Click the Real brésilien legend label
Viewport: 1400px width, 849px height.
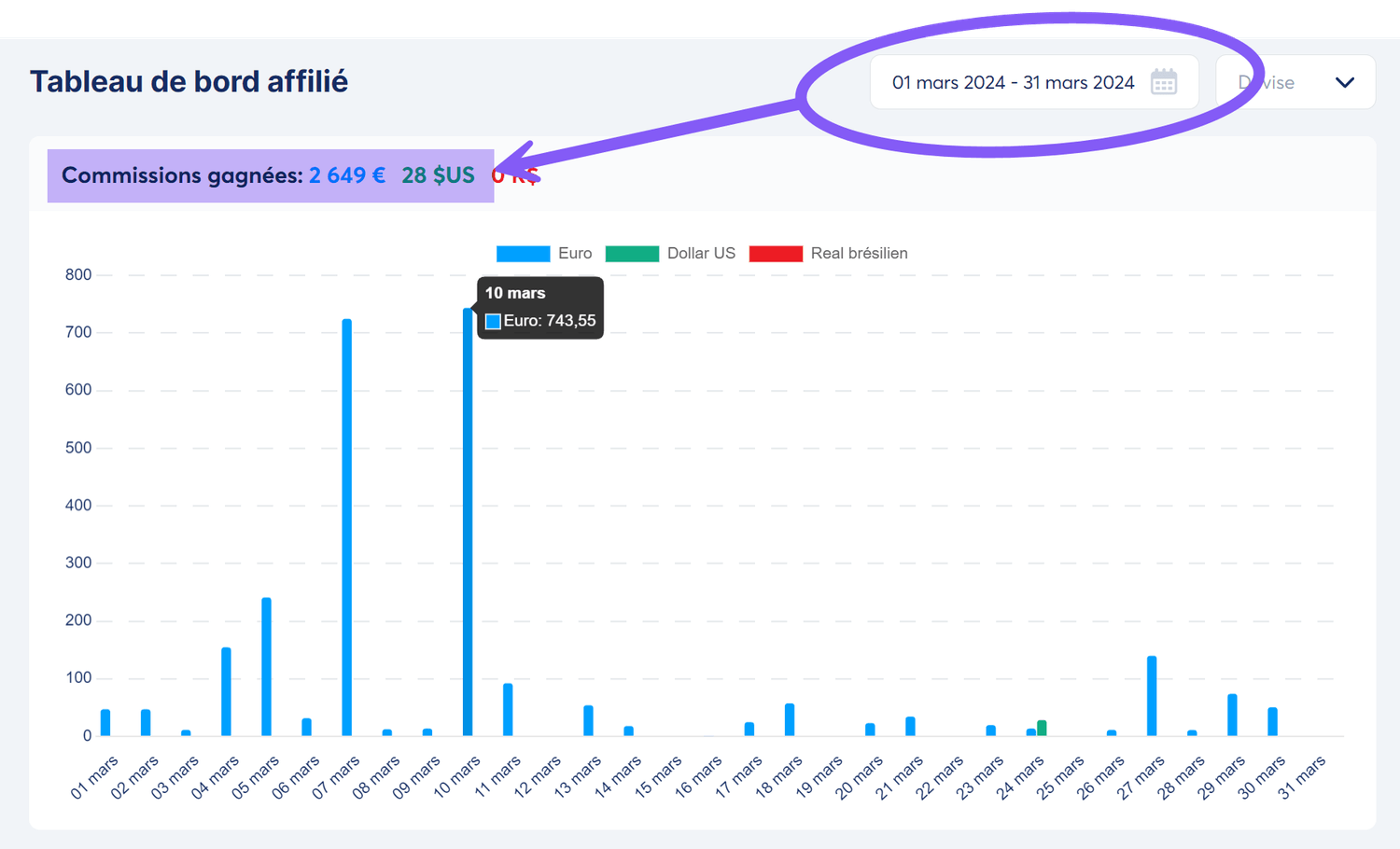click(x=859, y=254)
